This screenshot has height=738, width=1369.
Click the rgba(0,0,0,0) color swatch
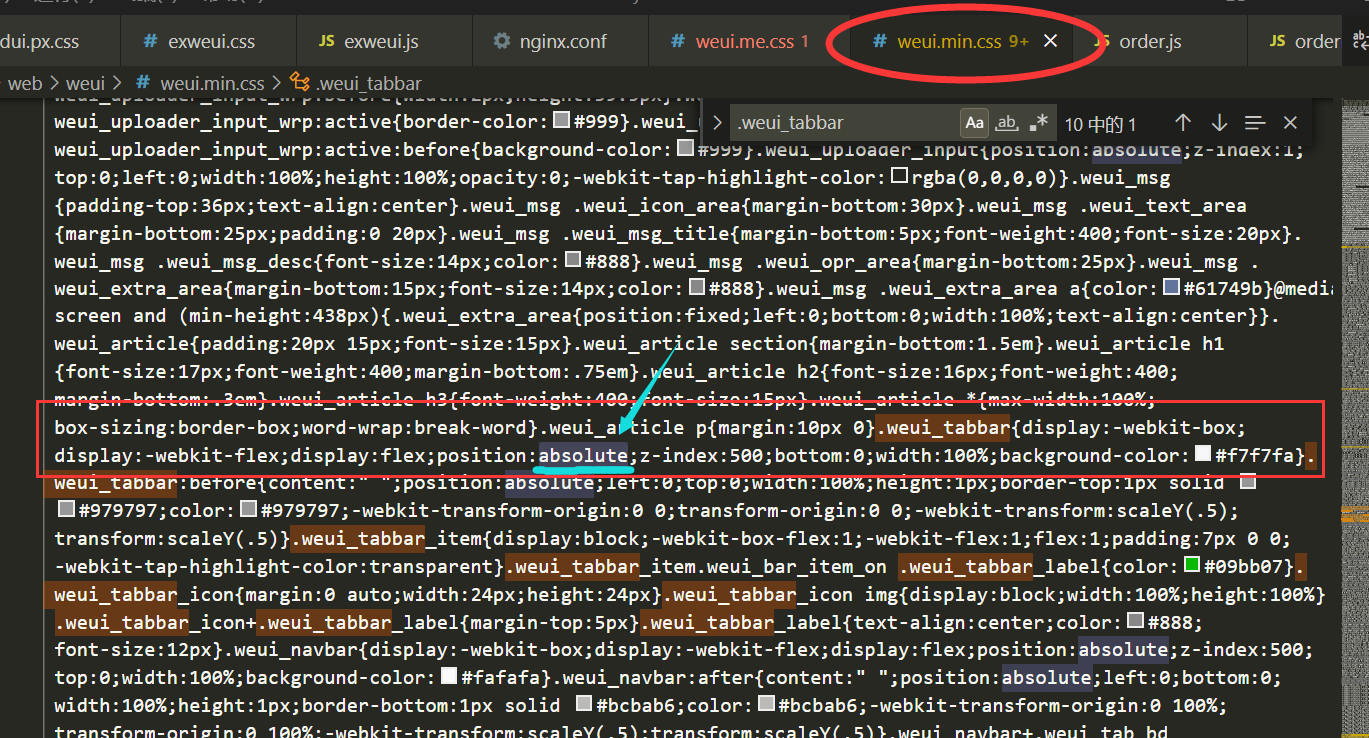click(898, 176)
